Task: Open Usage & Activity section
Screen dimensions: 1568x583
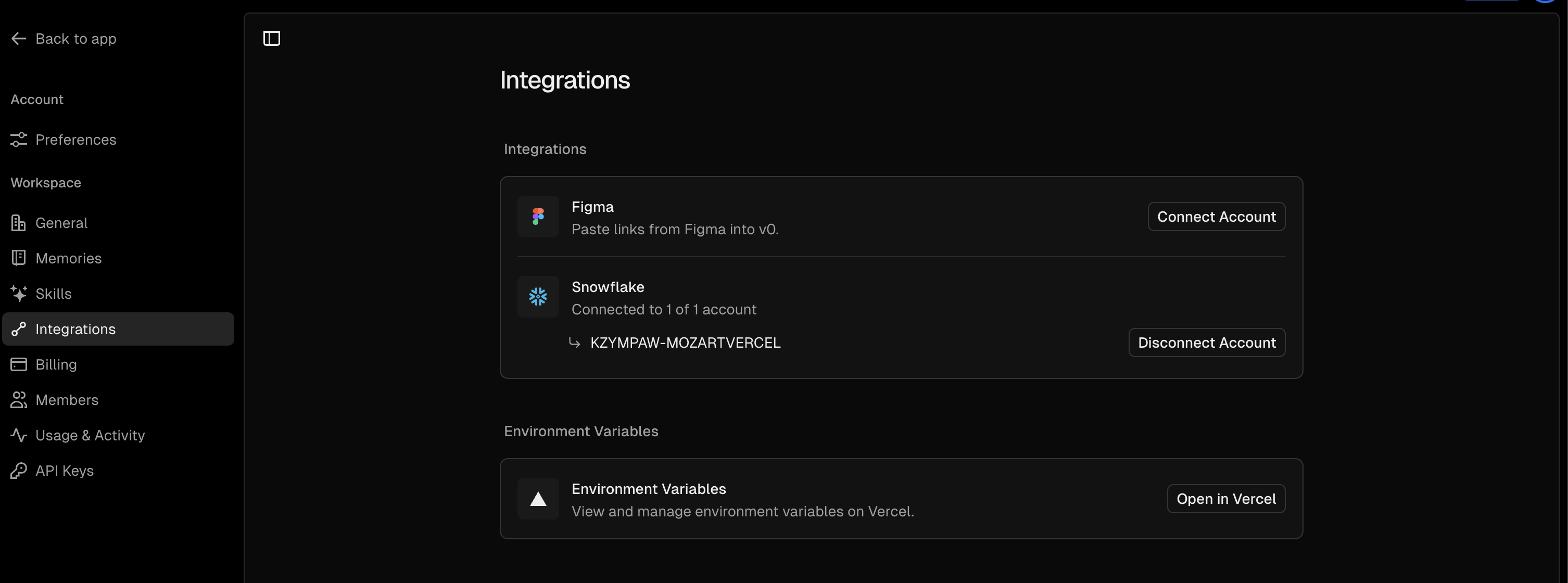Action: point(118,435)
